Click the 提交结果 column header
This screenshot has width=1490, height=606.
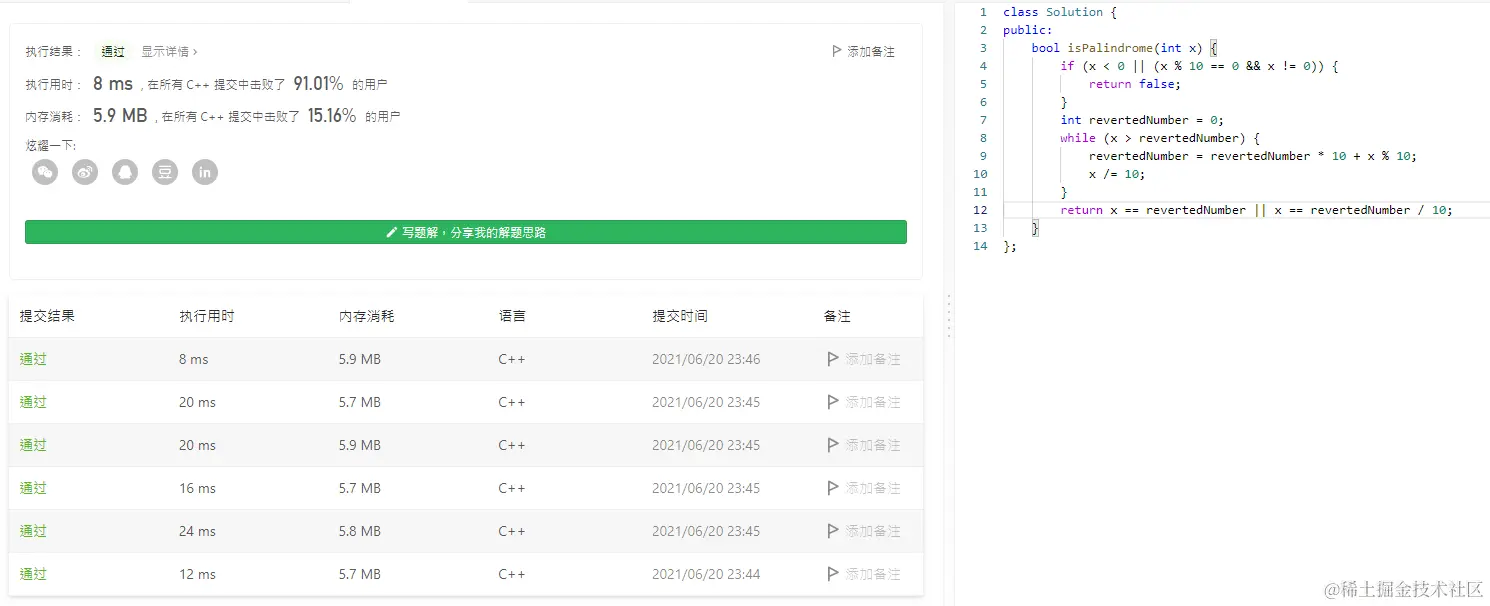(x=47, y=316)
